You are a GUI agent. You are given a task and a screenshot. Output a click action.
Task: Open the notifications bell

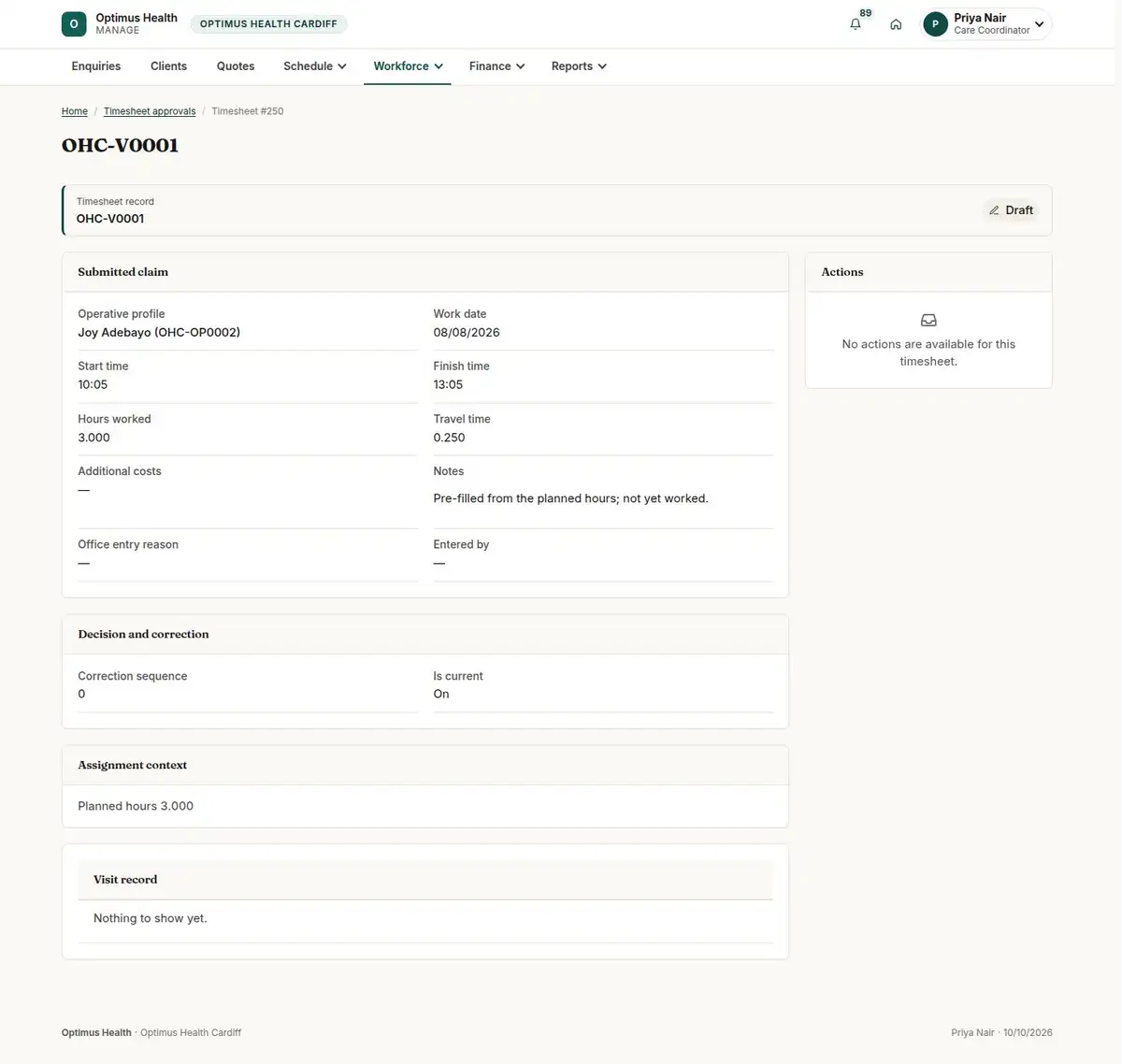tap(856, 24)
